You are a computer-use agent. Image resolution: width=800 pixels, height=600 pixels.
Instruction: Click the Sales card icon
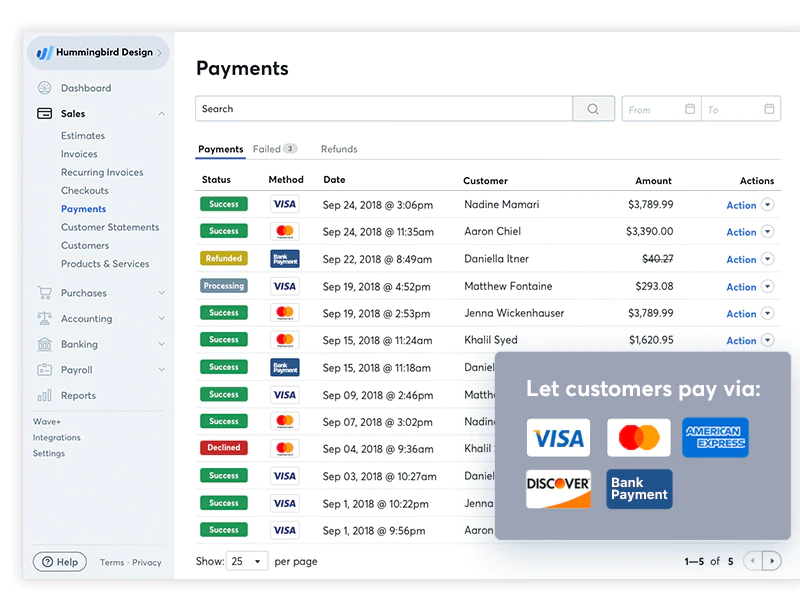pyautogui.click(x=44, y=113)
